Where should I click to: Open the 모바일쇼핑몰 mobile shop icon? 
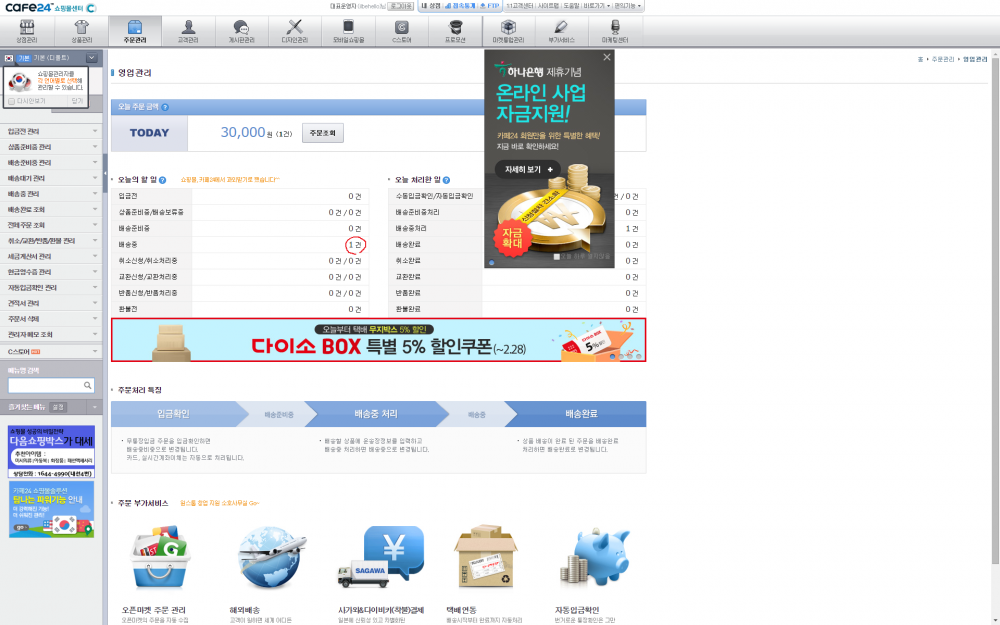click(348, 31)
